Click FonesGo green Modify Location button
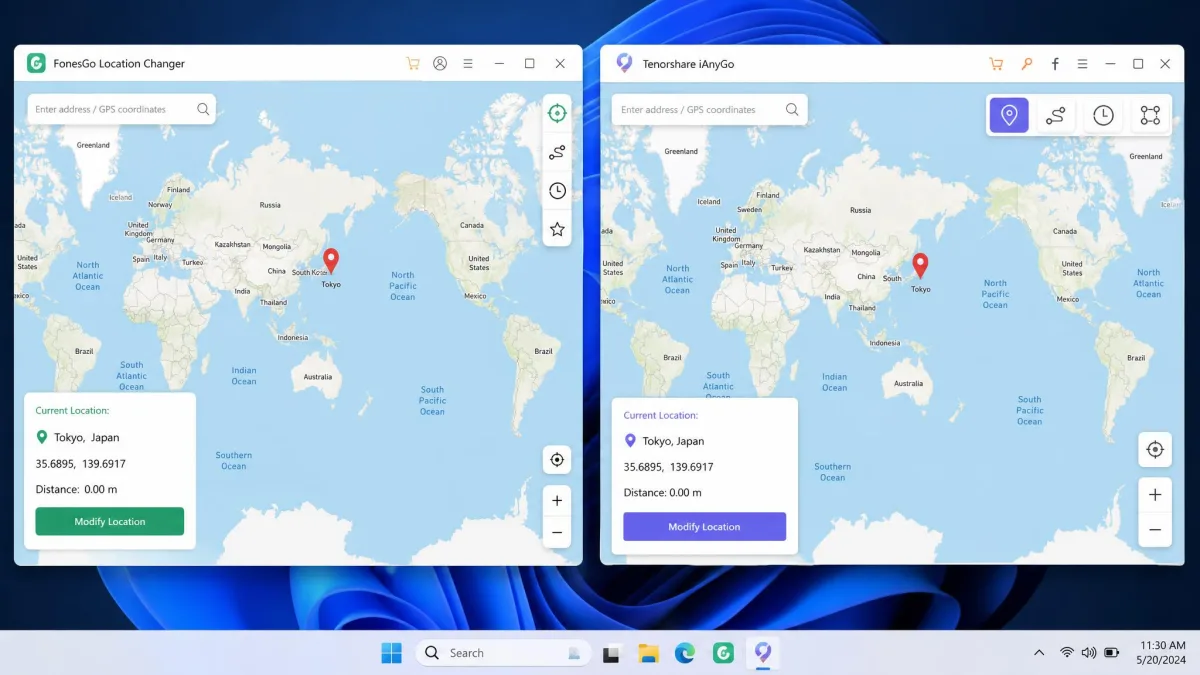The width and height of the screenshot is (1200, 675). tap(110, 521)
